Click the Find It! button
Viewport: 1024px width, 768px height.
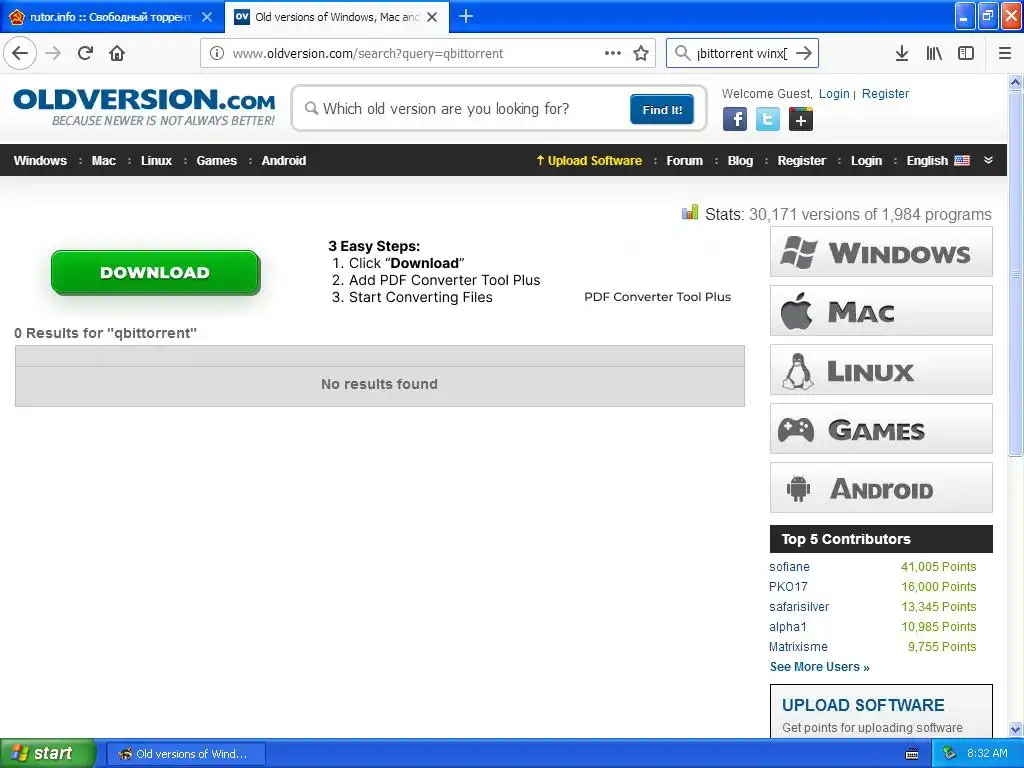pos(662,109)
